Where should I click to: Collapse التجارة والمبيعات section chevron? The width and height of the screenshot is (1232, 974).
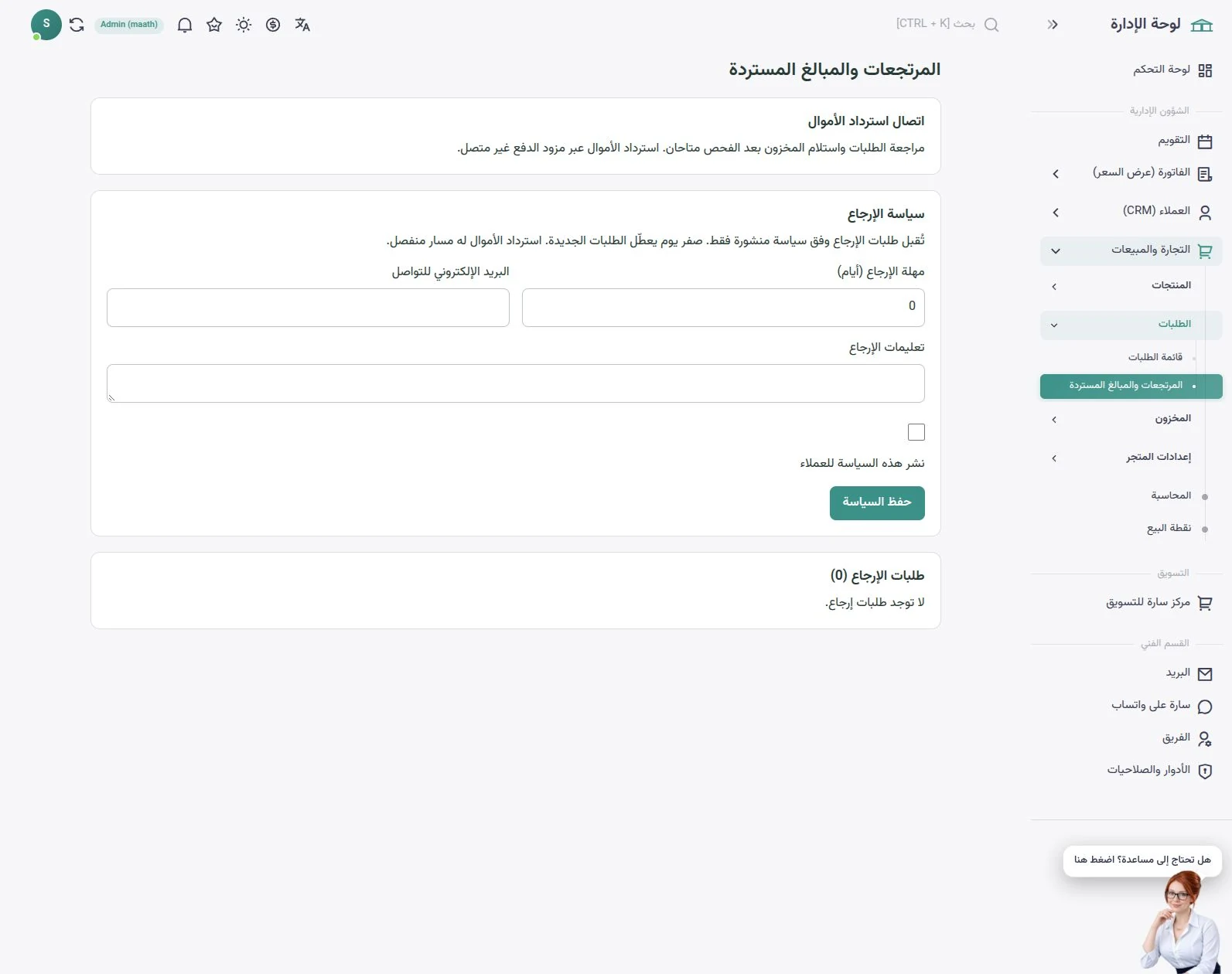pos(1056,250)
